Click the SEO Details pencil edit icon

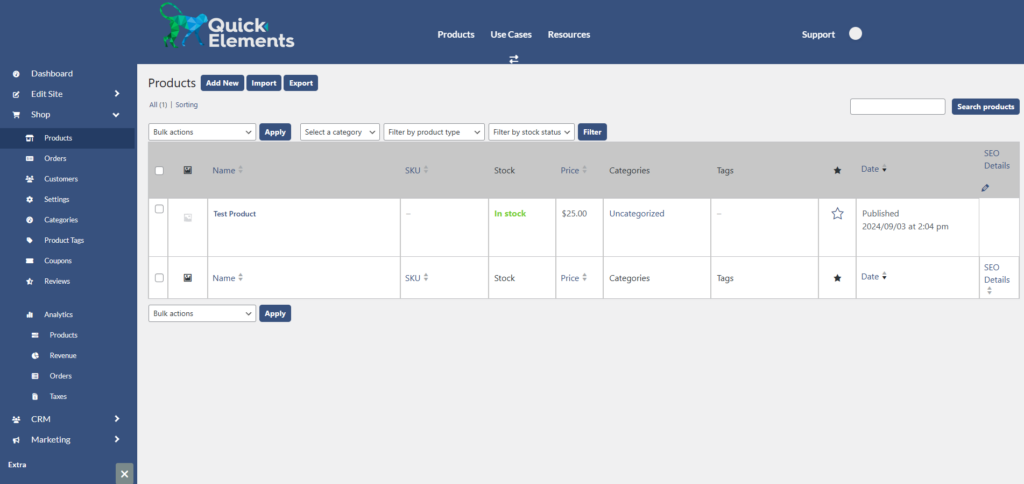coord(985,188)
